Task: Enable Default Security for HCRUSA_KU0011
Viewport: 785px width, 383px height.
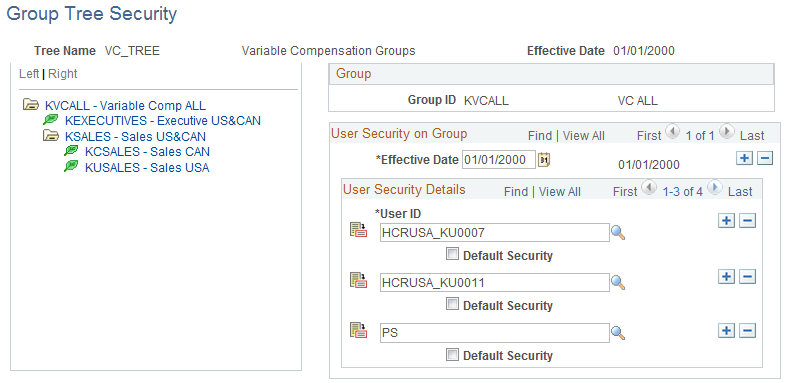Action: pyautogui.click(x=452, y=304)
